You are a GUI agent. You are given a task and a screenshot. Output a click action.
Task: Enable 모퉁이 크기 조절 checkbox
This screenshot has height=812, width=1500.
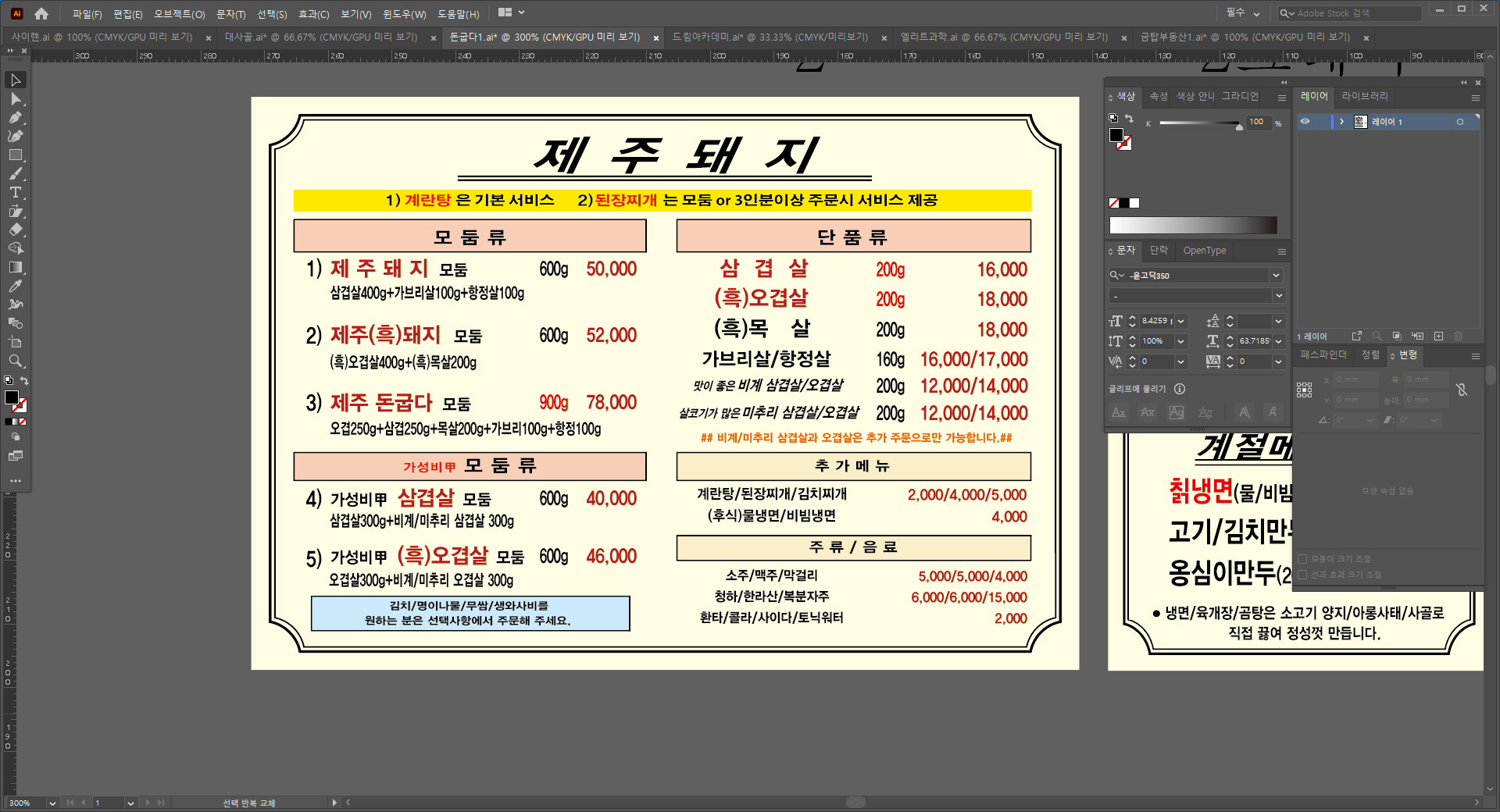1302,559
